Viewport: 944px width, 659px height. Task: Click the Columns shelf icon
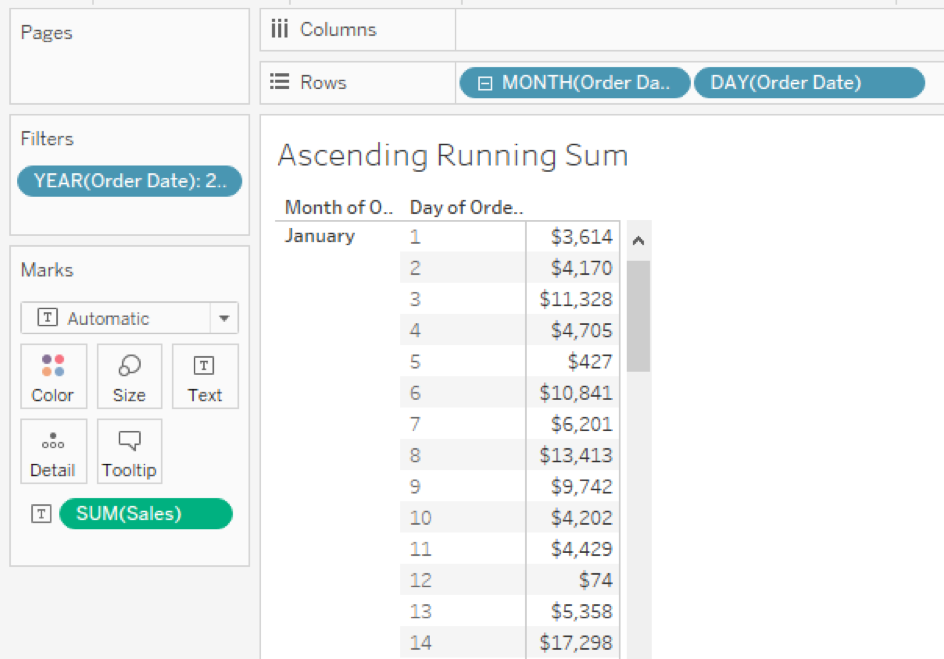tap(280, 28)
